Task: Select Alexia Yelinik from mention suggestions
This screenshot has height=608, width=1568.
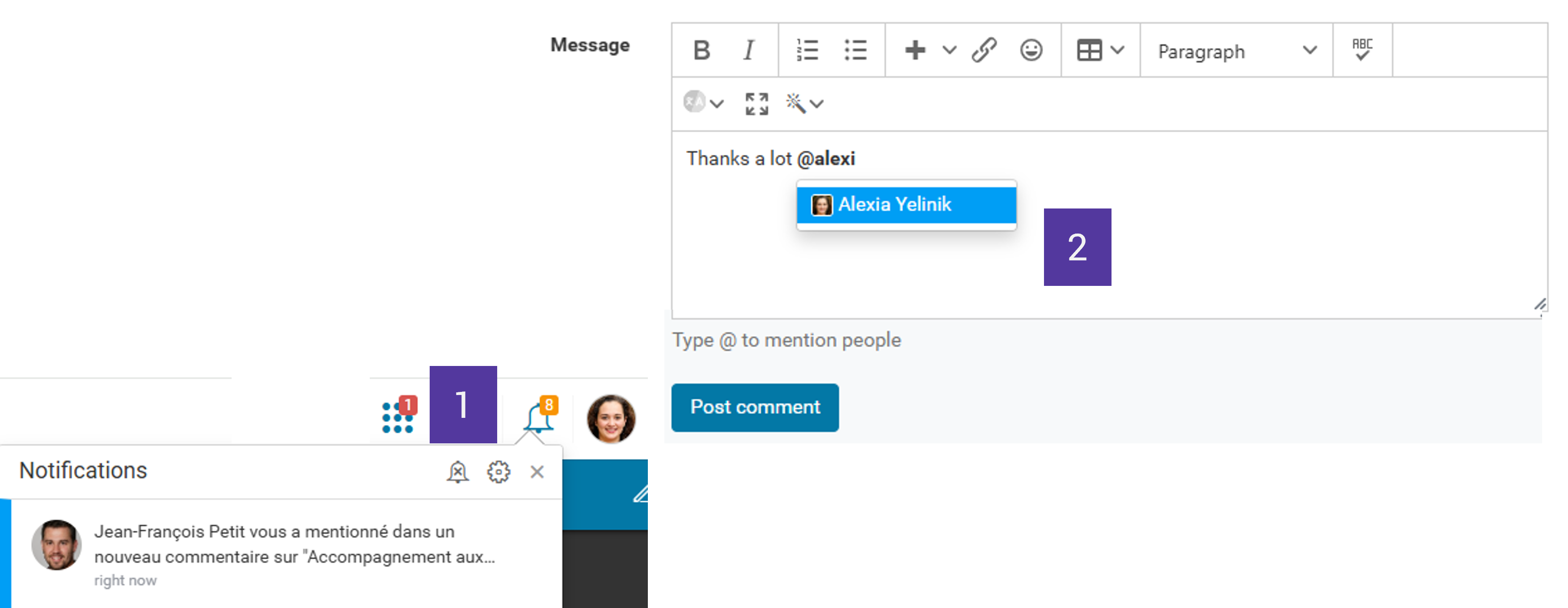Action: 906,205
